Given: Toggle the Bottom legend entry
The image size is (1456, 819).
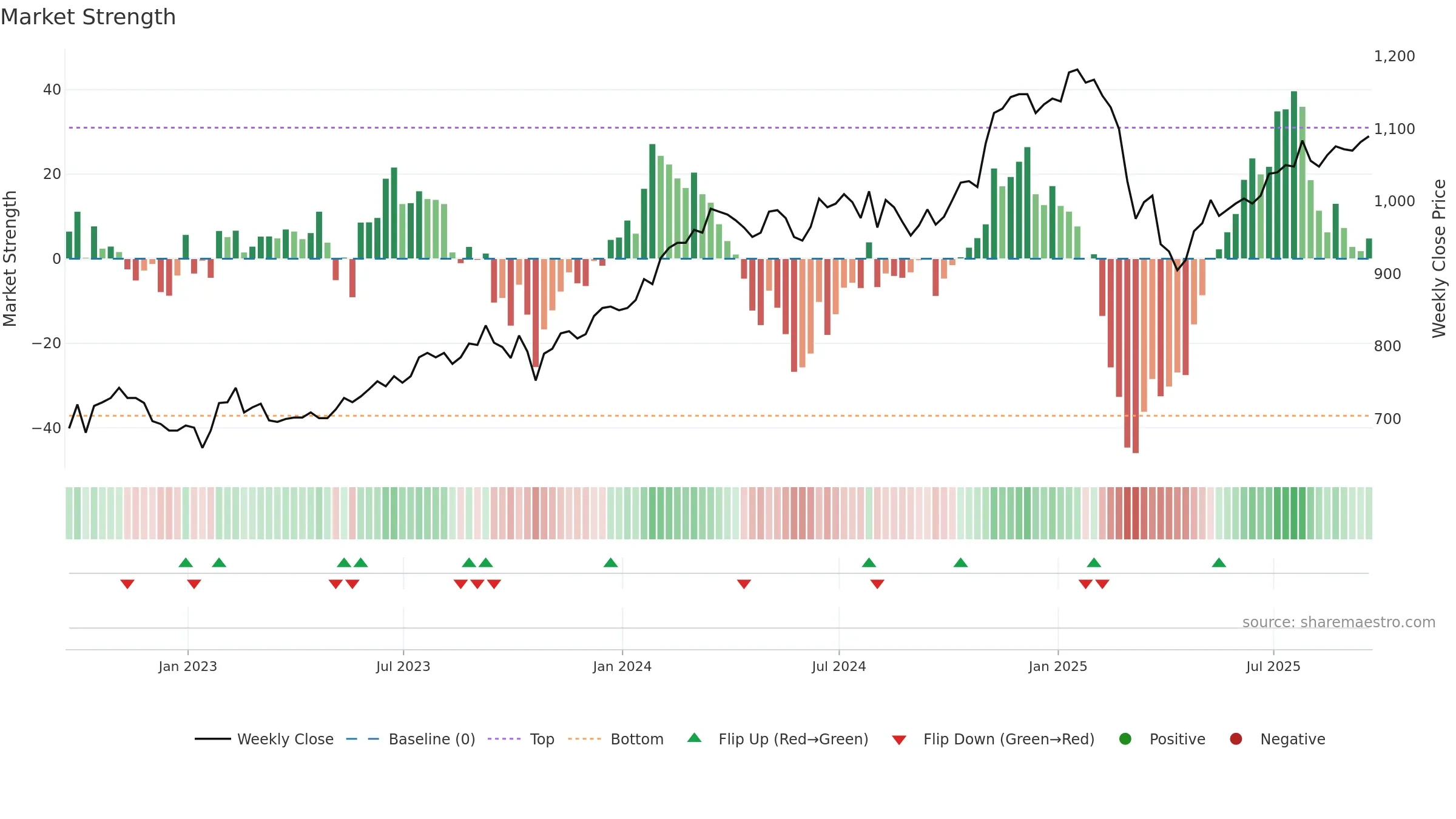Looking at the screenshot, I should [616, 739].
